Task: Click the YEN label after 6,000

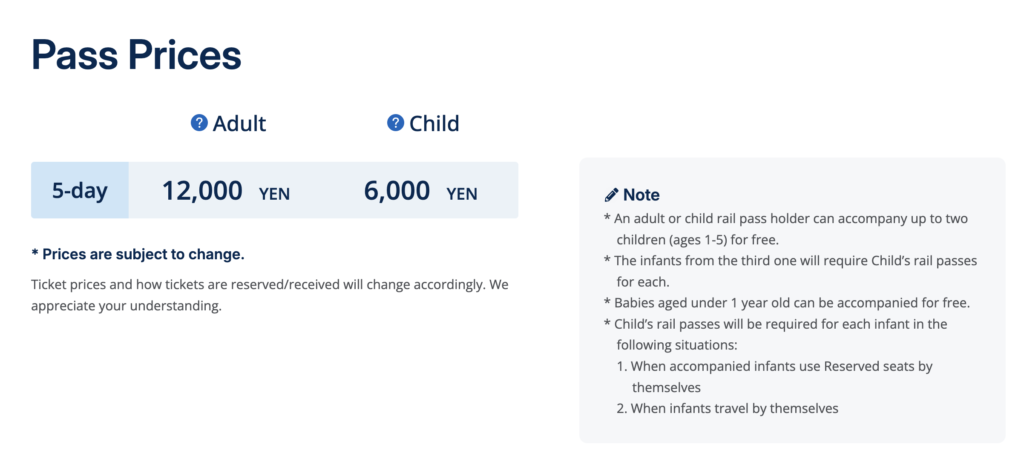Action: pyautogui.click(x=462, y=194)
